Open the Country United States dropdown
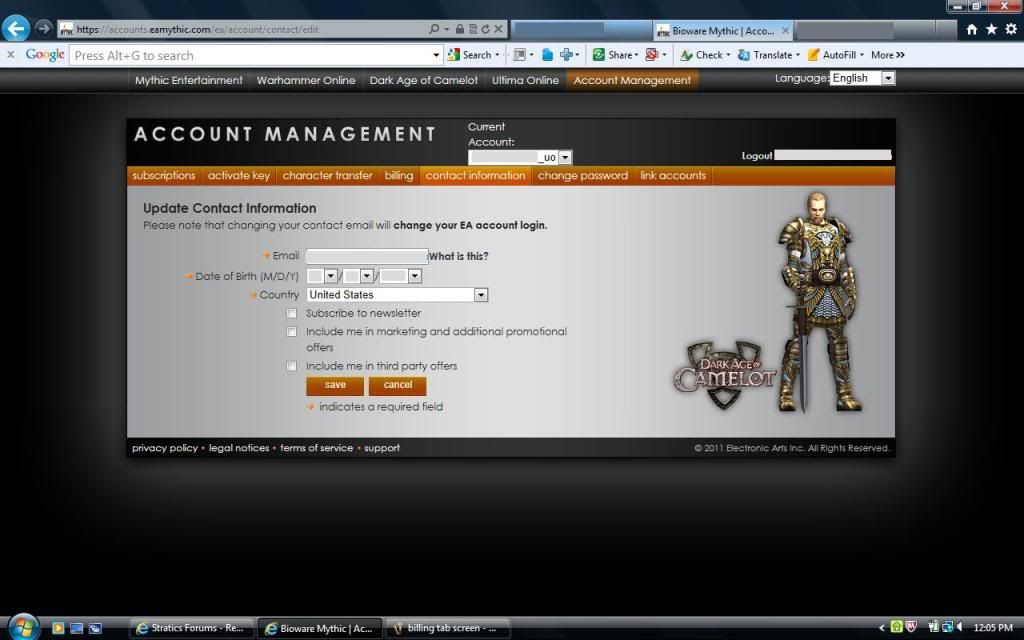This screenshot has width=1024, height=640. click(x=397, y=295)
